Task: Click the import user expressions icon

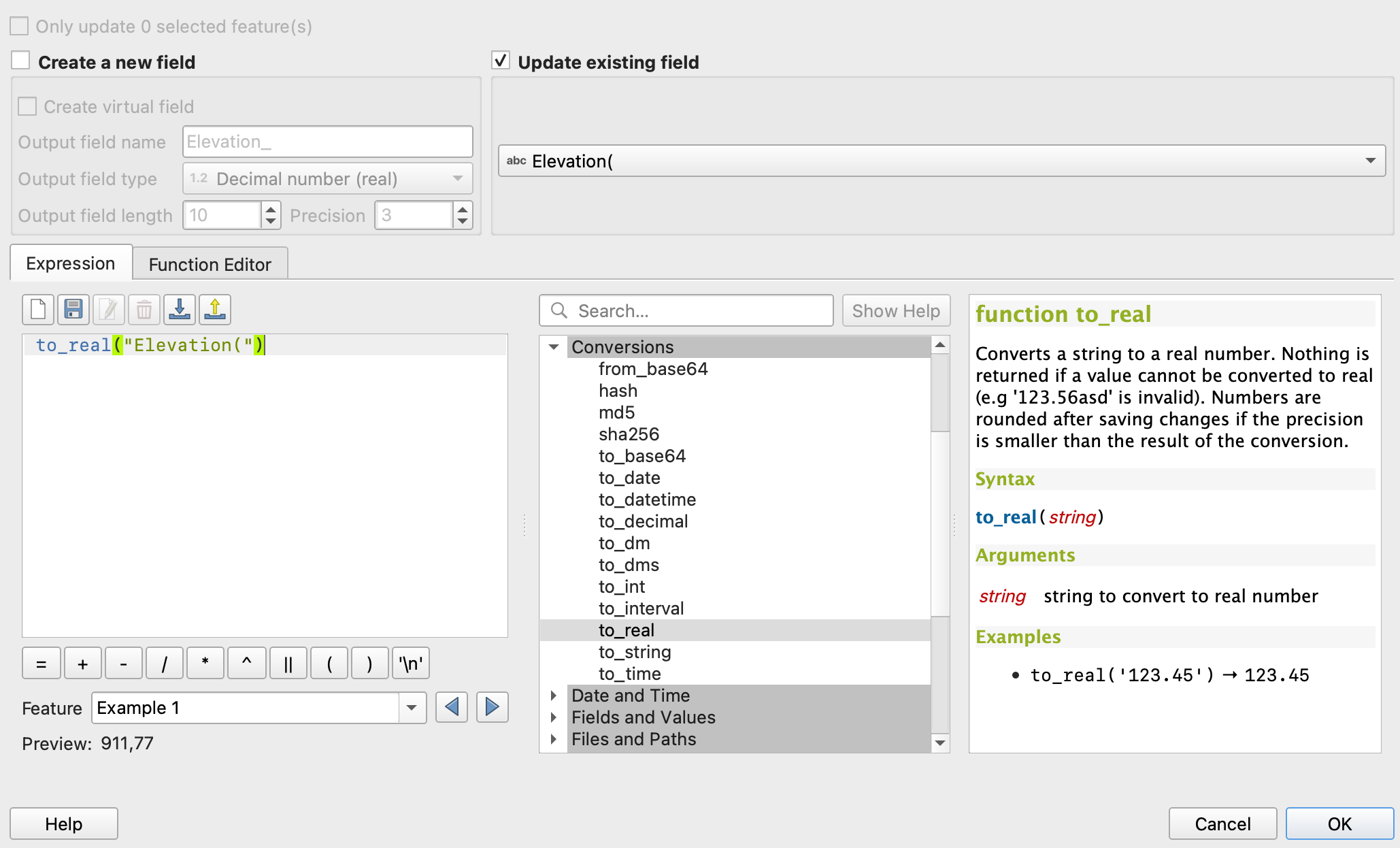Action: click(x=180, y=310)
